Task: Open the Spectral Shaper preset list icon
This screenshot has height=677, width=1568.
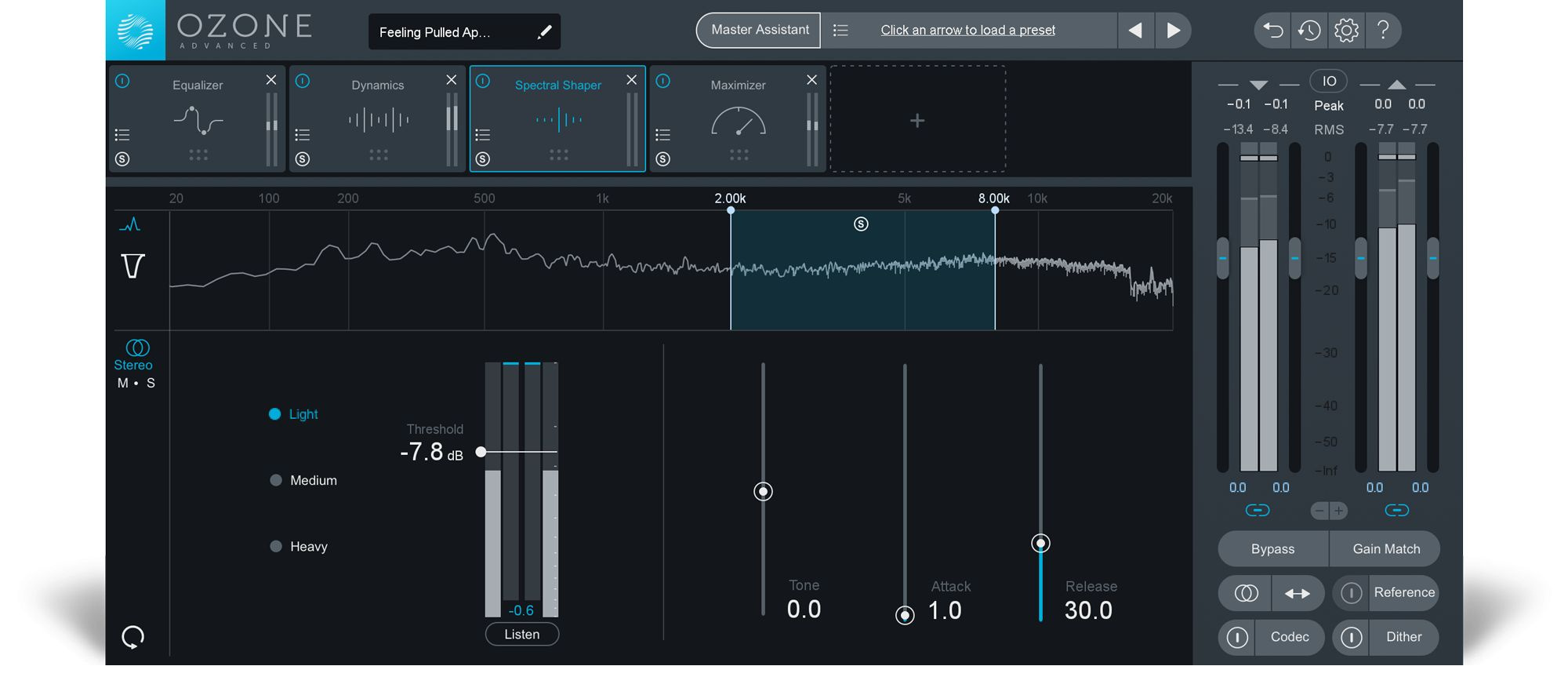Action: (x=483, y=135)
